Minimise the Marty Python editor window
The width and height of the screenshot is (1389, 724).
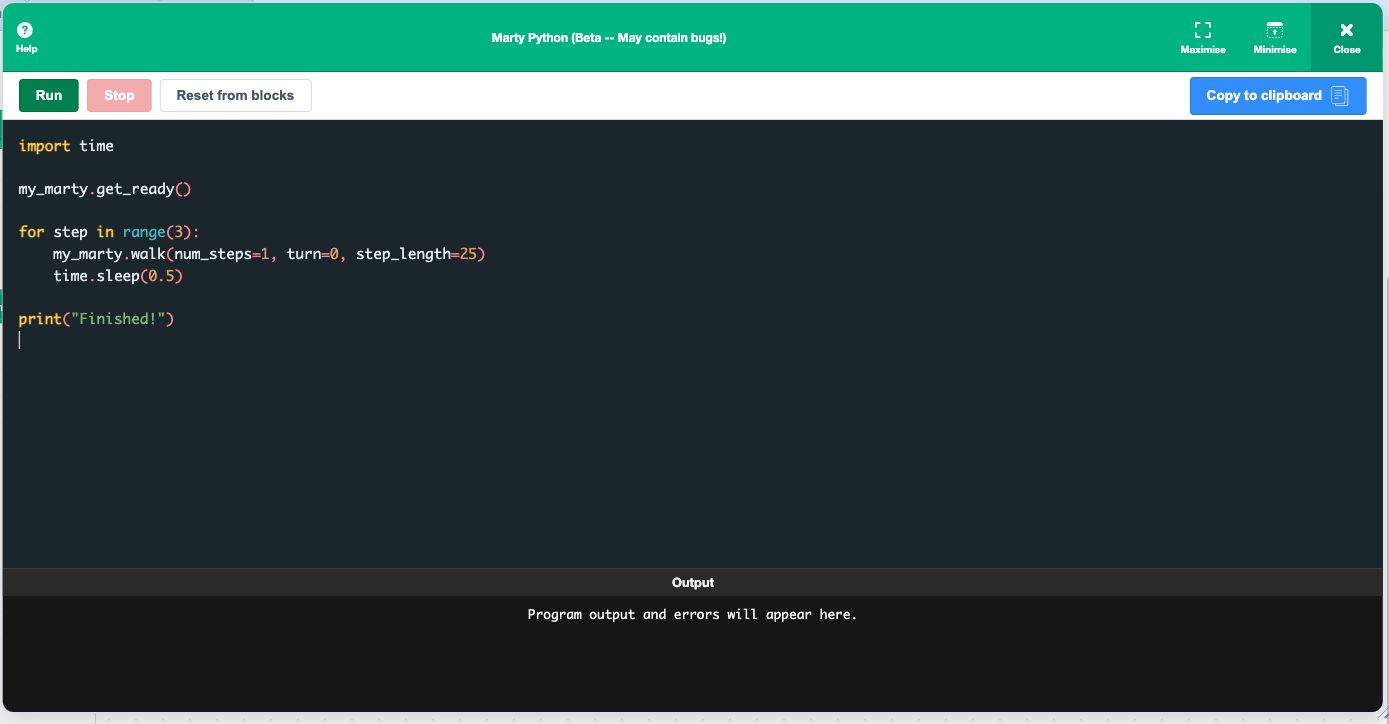coord(1274,38)
